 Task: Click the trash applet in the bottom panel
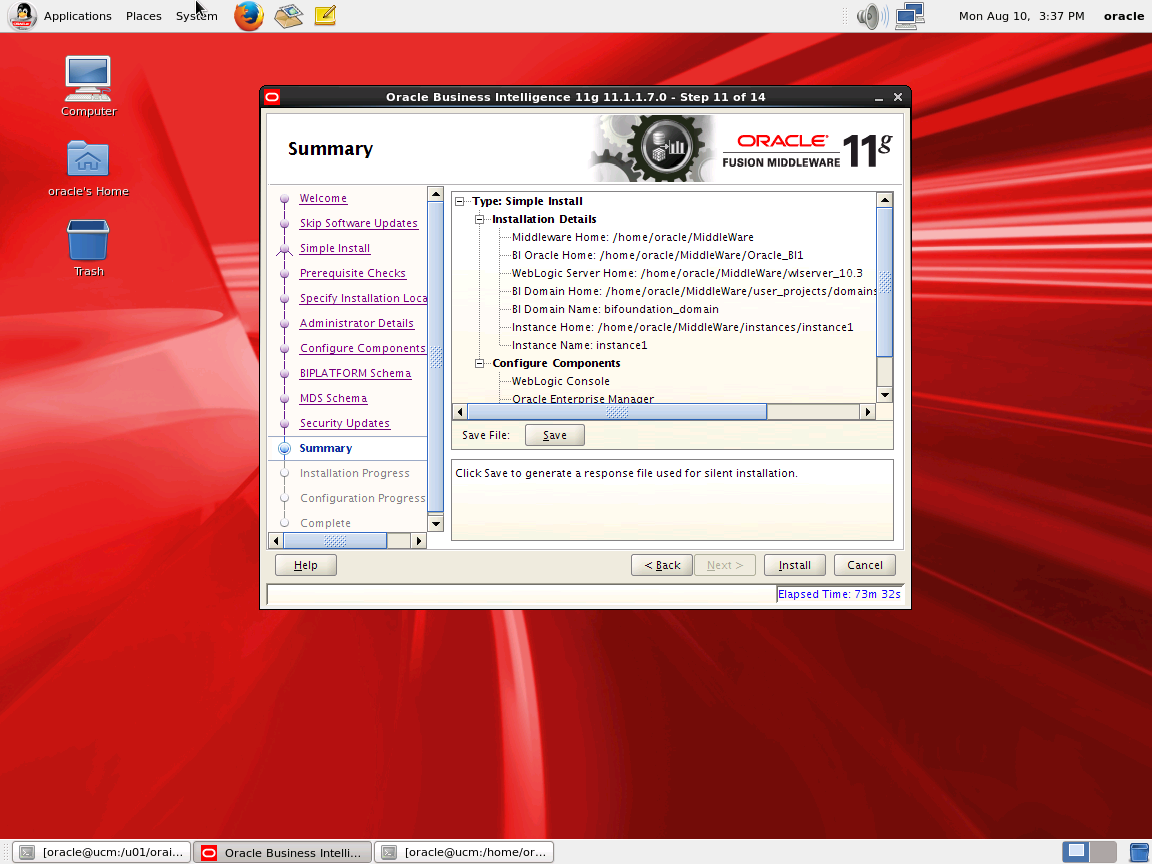pos(1139,852)
